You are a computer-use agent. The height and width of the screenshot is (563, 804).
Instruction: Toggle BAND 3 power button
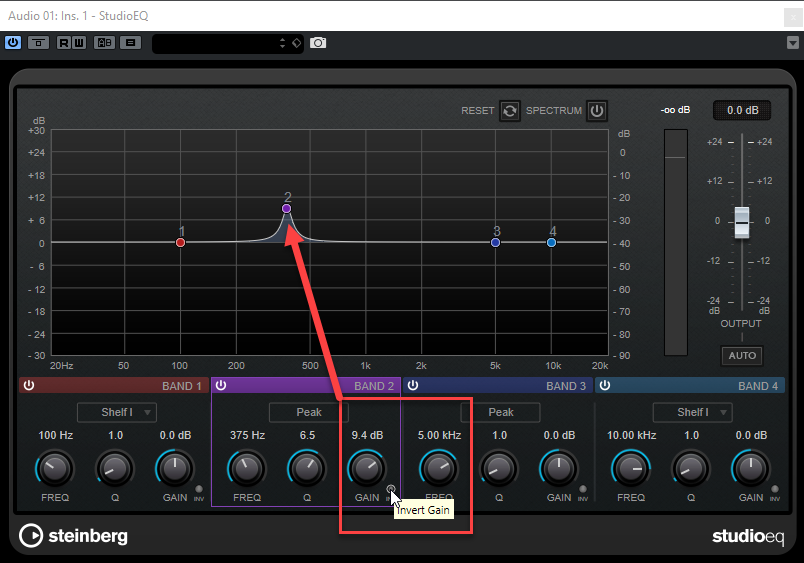click(413, 385)
